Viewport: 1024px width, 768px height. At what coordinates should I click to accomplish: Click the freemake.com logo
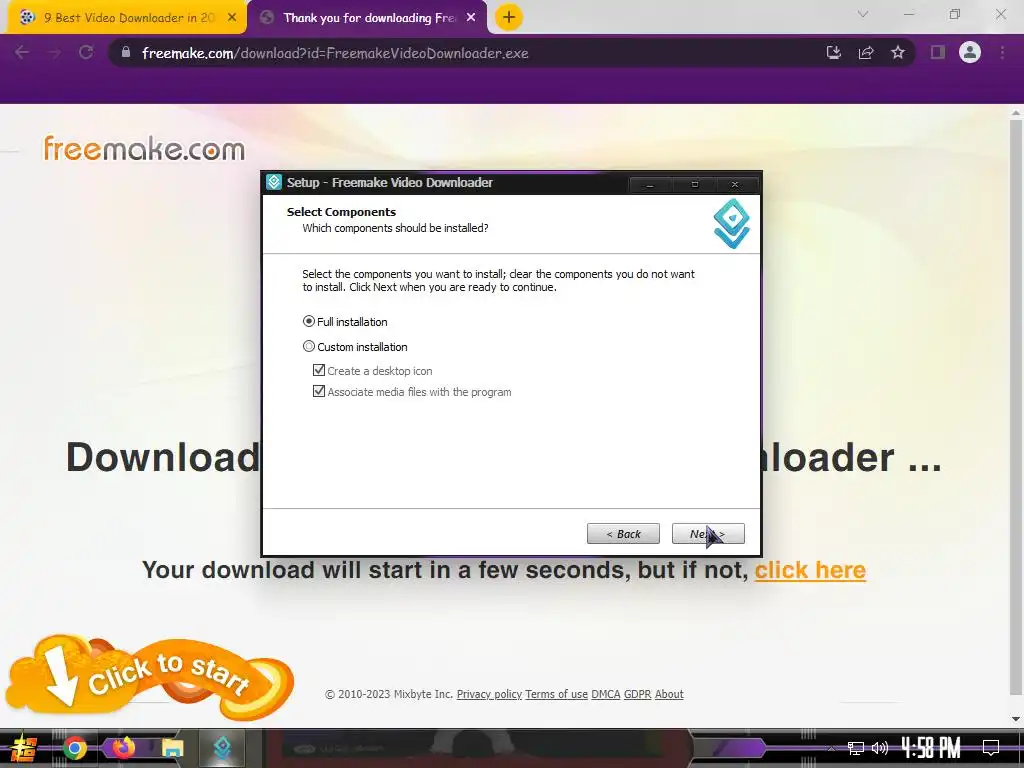(144, 149)
